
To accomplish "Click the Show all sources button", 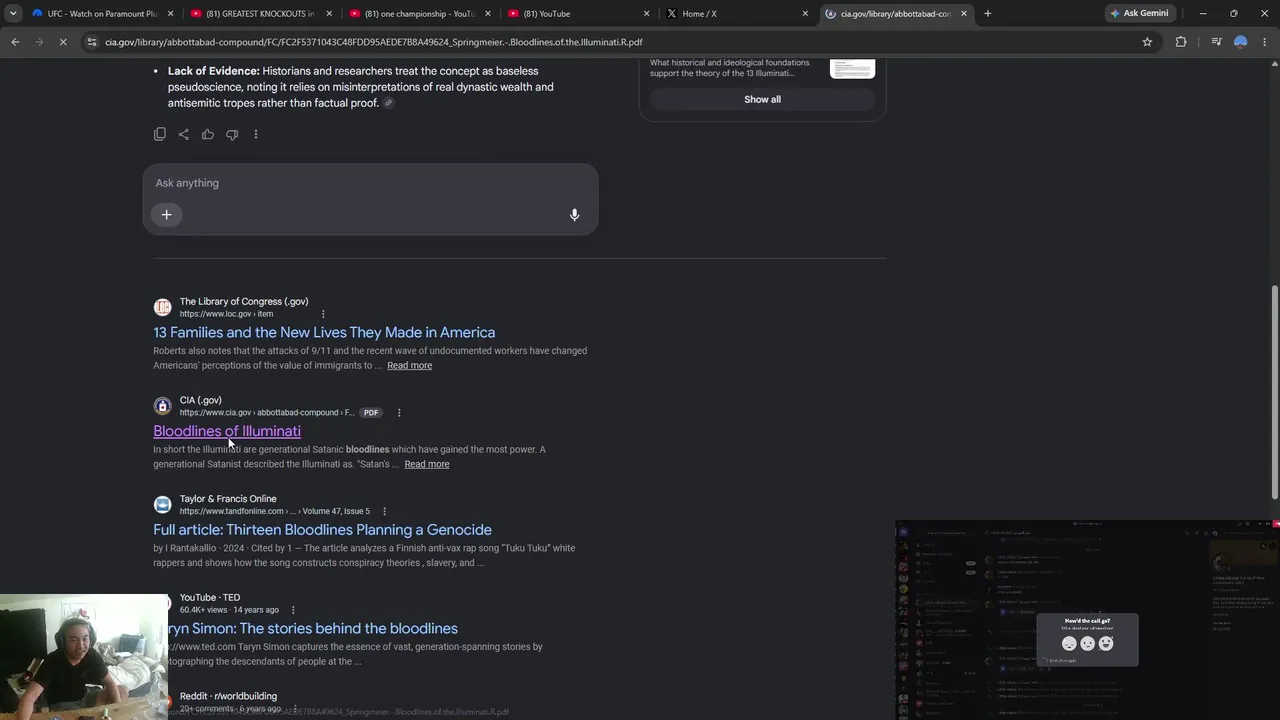I will click(x=762, y=99).
